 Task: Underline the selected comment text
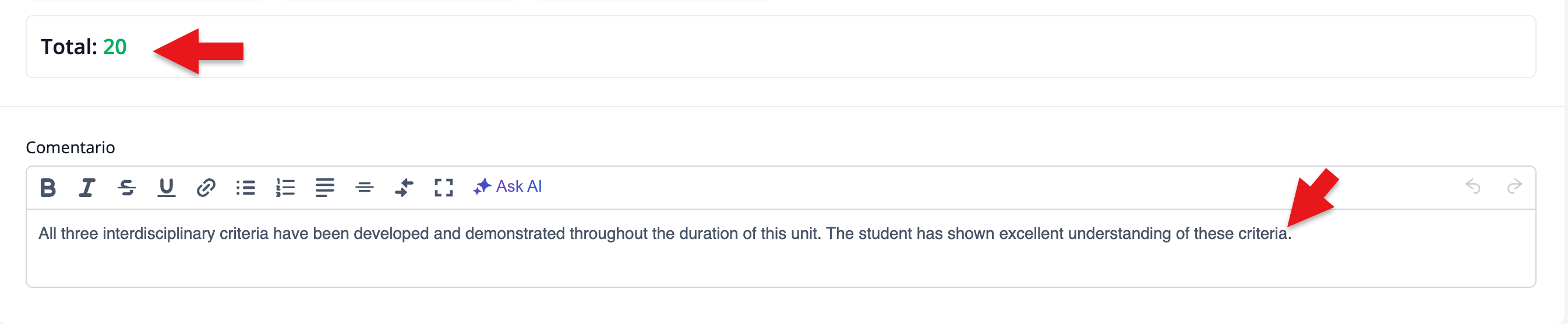pos(166,188)
